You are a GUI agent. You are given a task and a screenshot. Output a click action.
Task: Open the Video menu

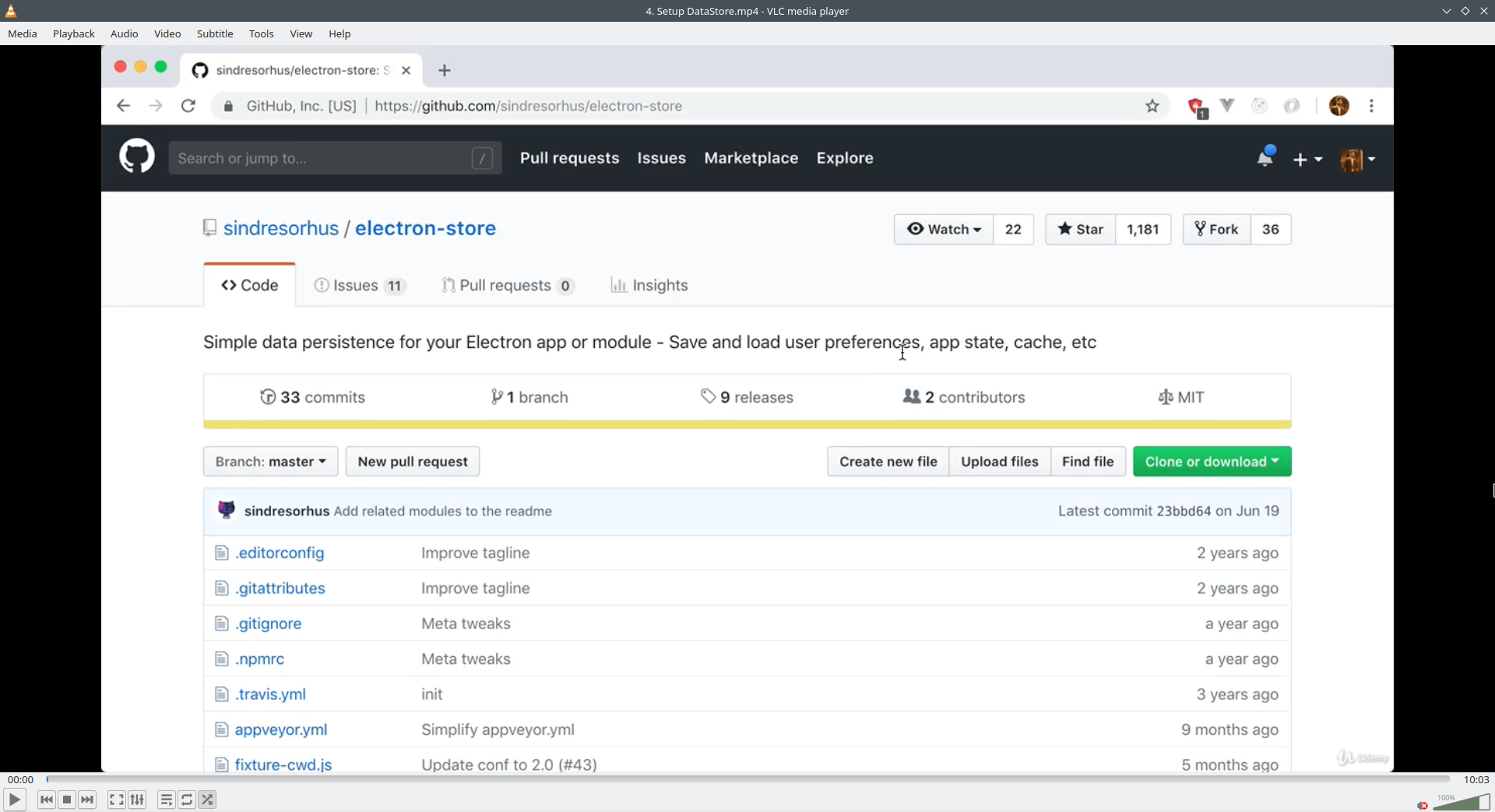(167, 33)
